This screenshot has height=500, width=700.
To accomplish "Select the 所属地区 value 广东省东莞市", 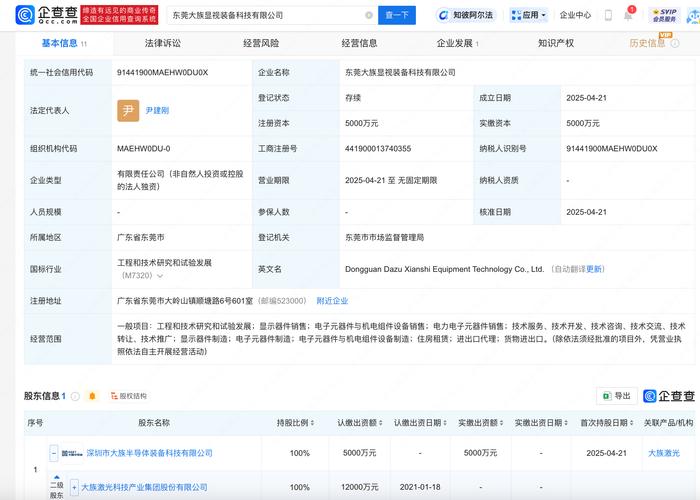I will pos(141,238).
